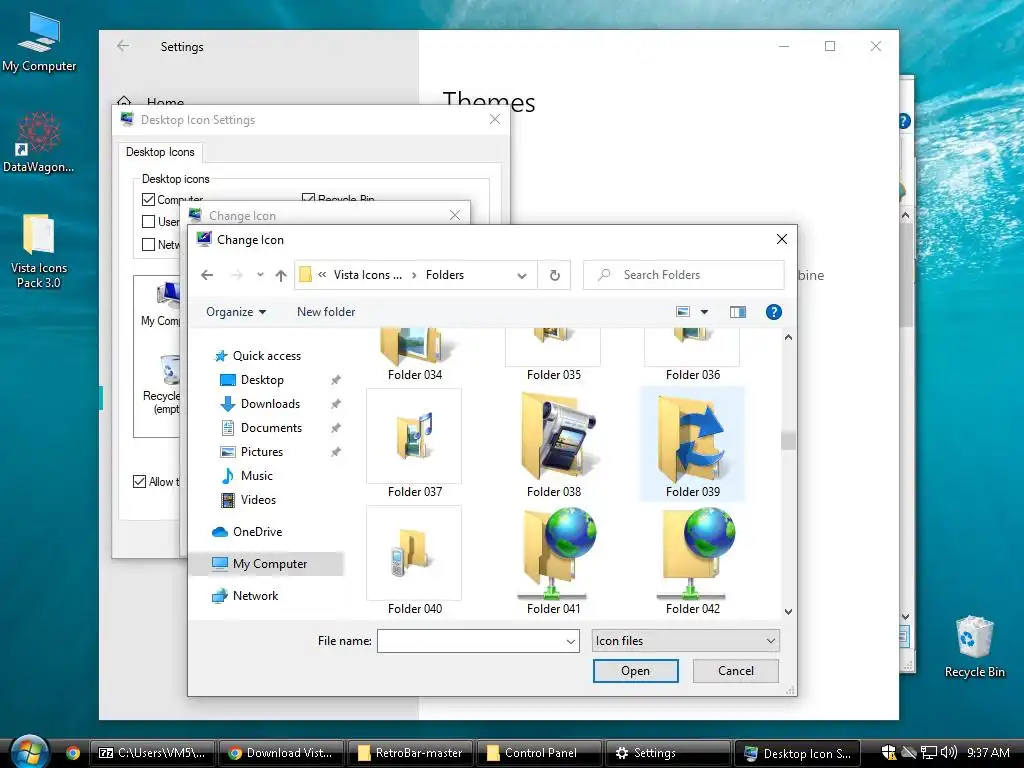Open the recent locations chevron

[260, 275]
